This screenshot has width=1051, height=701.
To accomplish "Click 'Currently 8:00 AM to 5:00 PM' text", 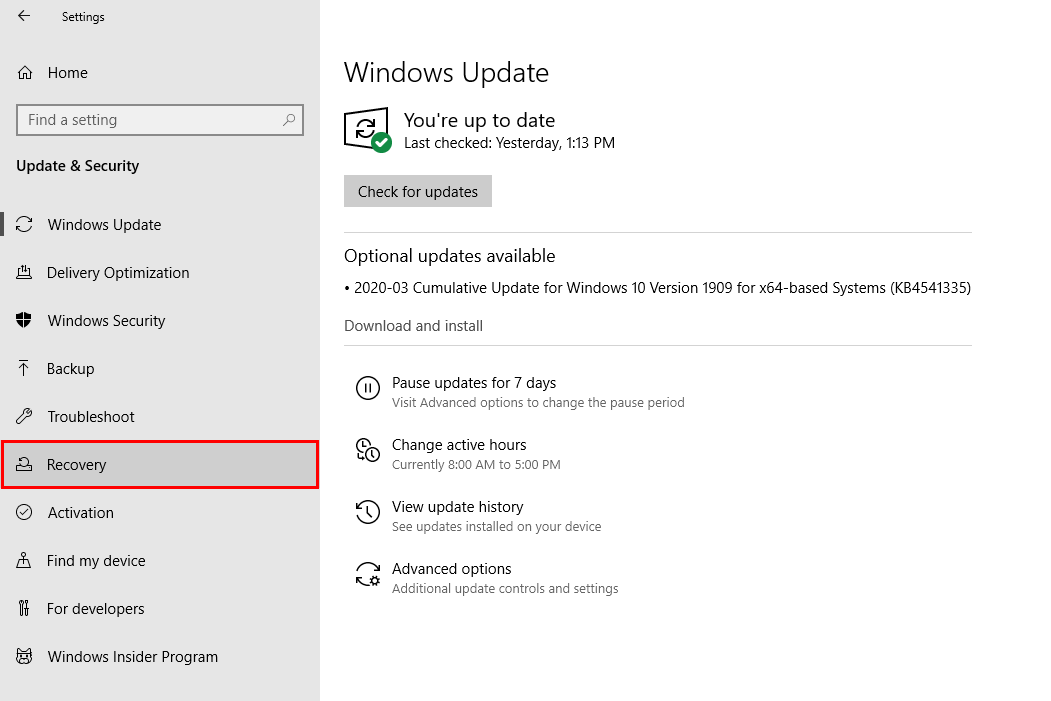I will coord(476,464).
